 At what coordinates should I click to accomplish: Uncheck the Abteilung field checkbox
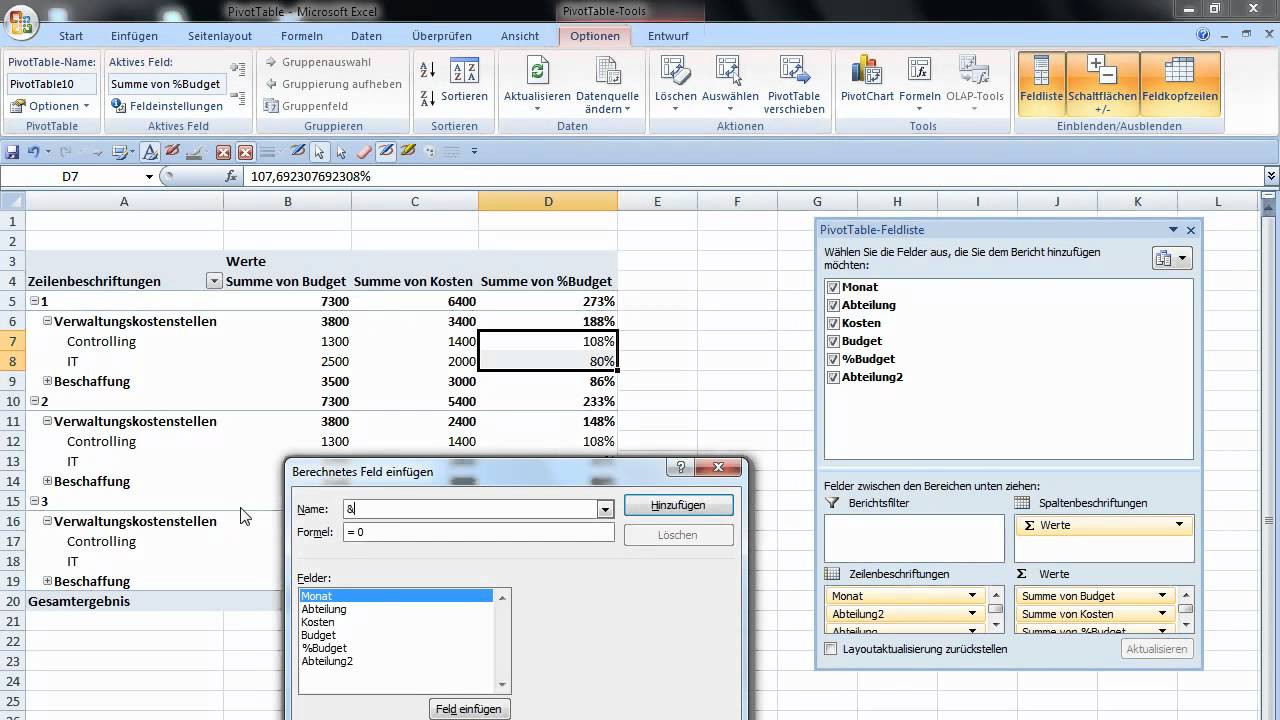[x=833, y=305]
